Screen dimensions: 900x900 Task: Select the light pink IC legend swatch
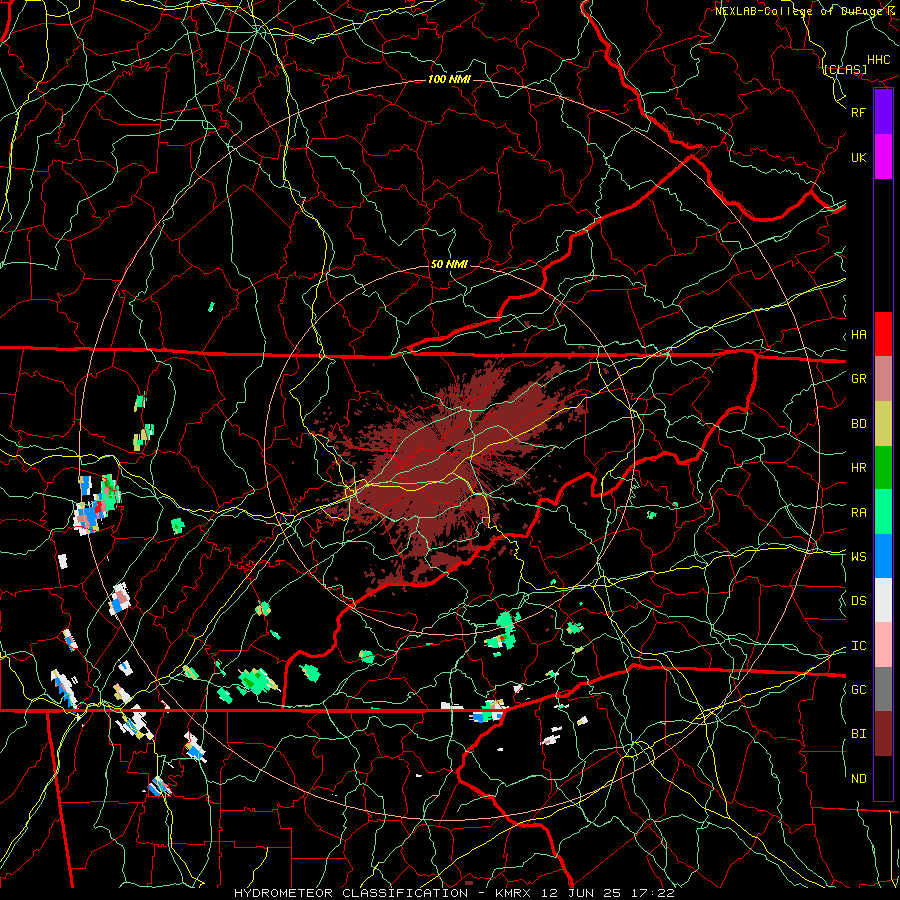tap(883, 645)
